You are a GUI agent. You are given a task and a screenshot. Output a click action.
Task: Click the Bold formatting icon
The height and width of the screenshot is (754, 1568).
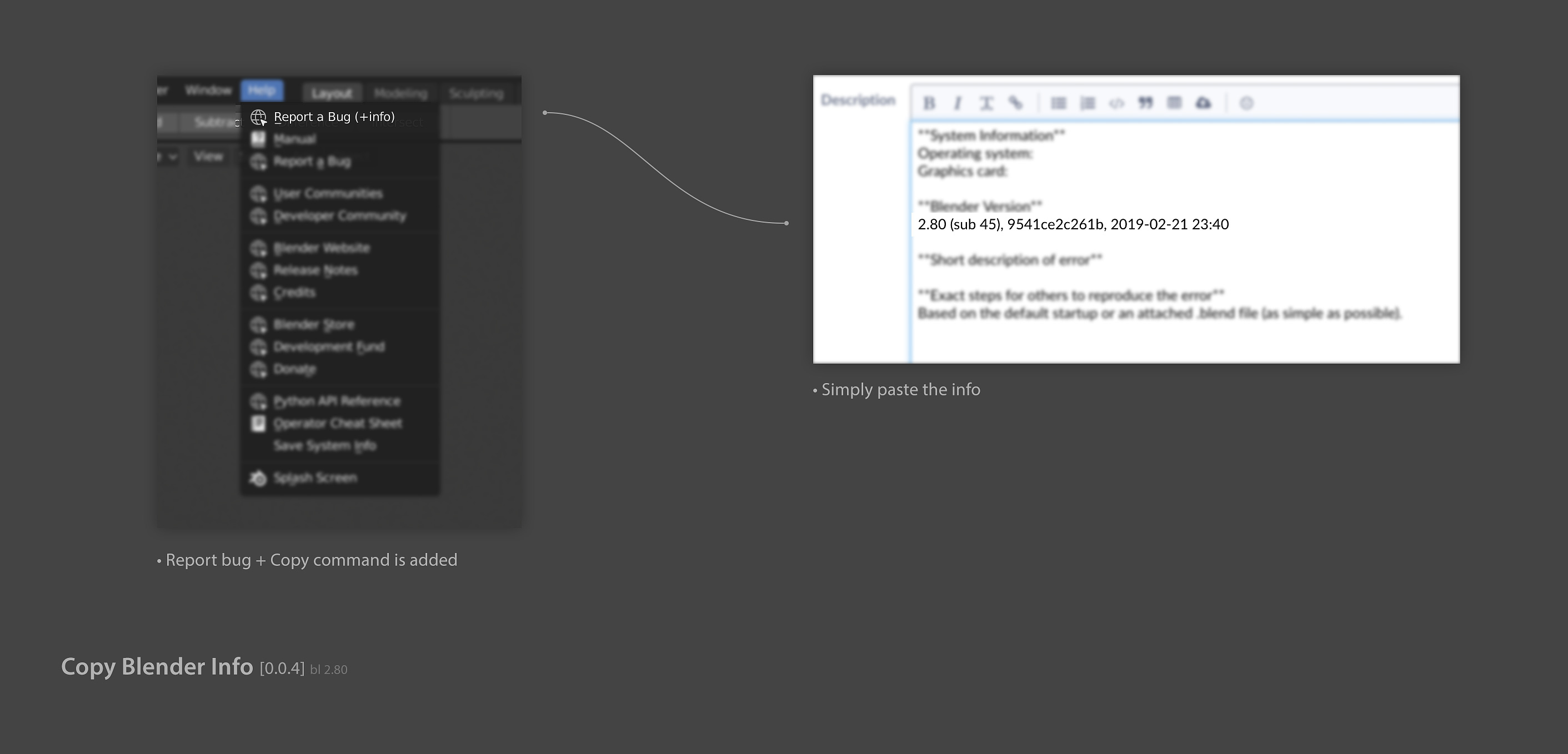pyautogui.click(x=929, y=103)
